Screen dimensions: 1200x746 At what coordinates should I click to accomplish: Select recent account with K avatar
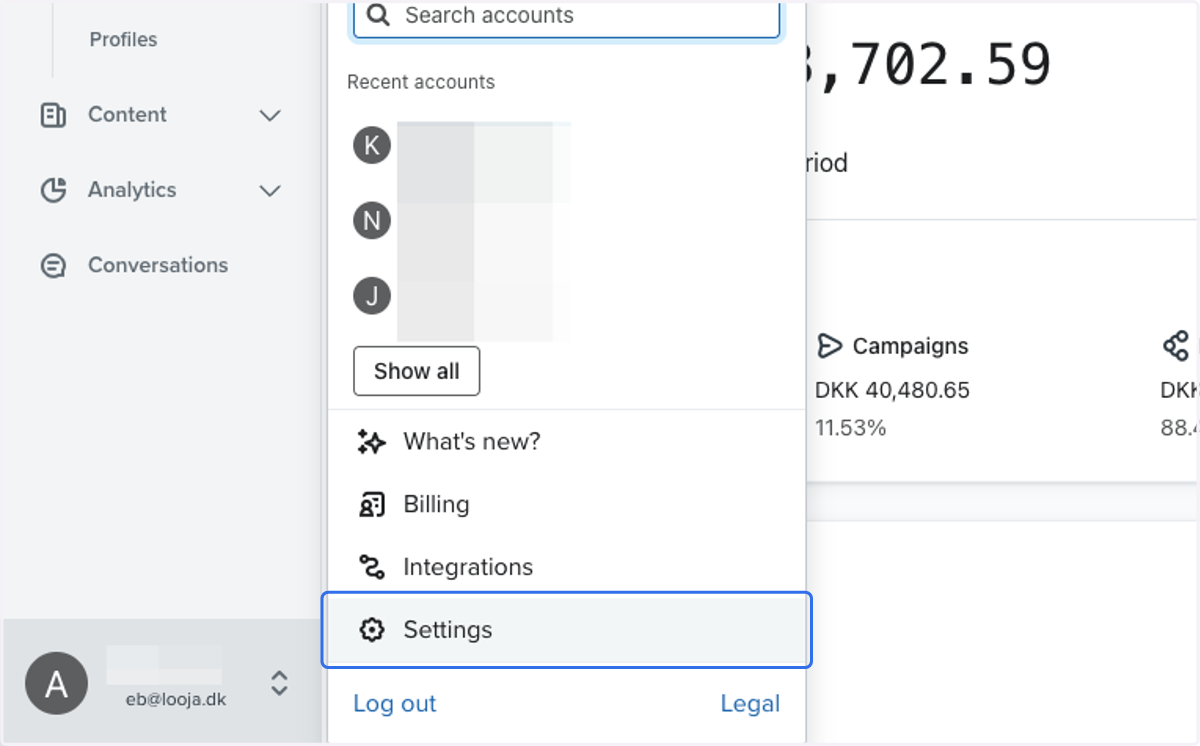tap(372, 146)
